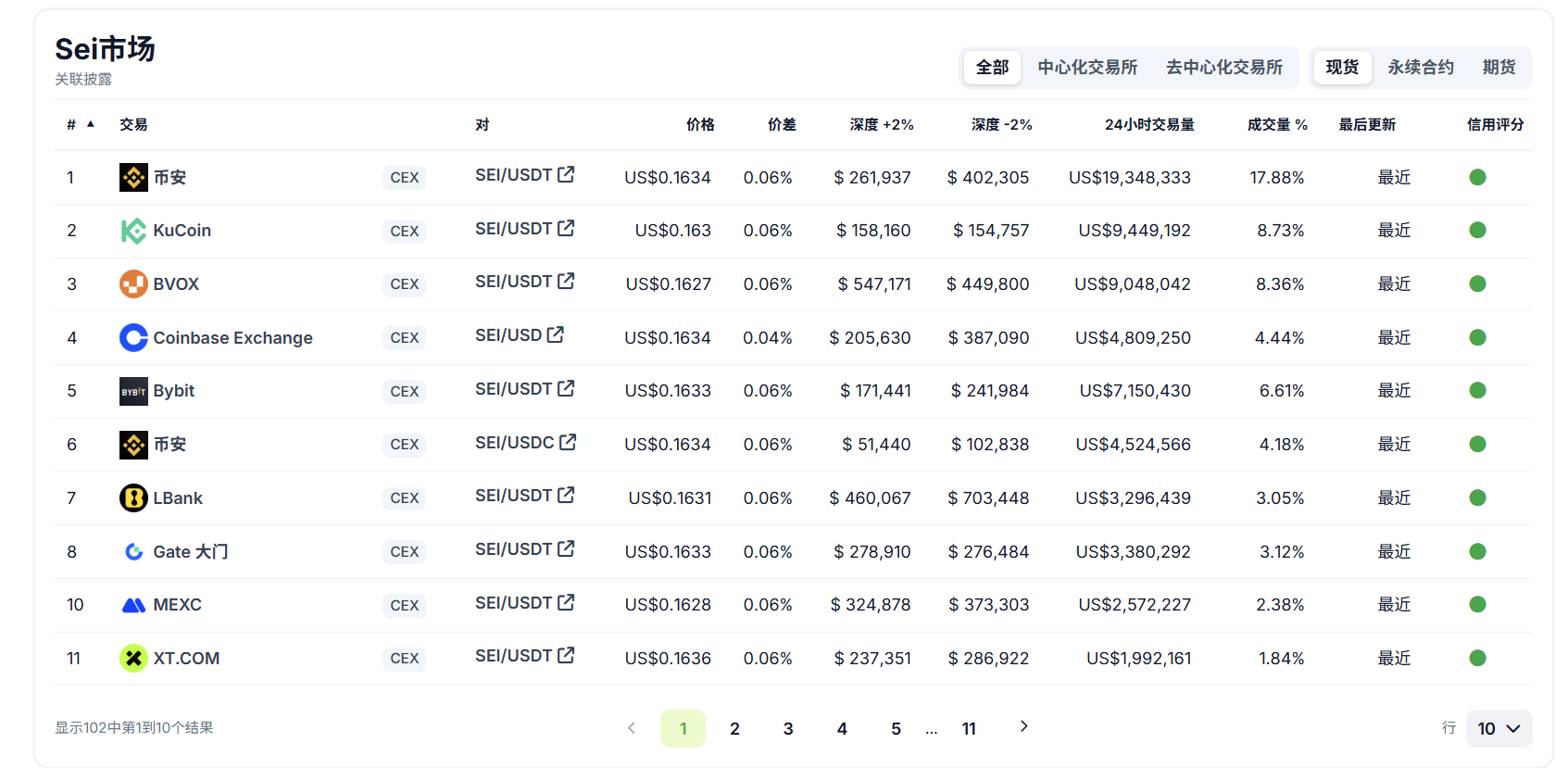Image resolution: width=1568 pixels, height=768 pixels.
Task: Click the BVOX exchange logo icon
Action: pyautogui.click(x=133, y=284)
